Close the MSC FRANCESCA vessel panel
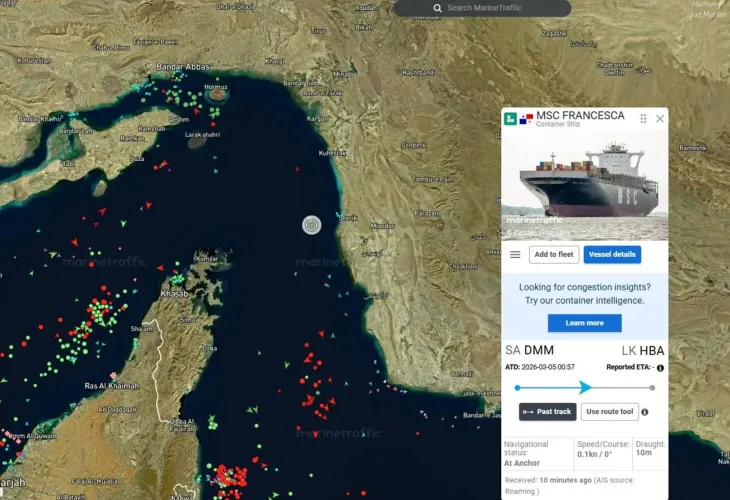Screen dimensions: 730x500 coord(660,119)
